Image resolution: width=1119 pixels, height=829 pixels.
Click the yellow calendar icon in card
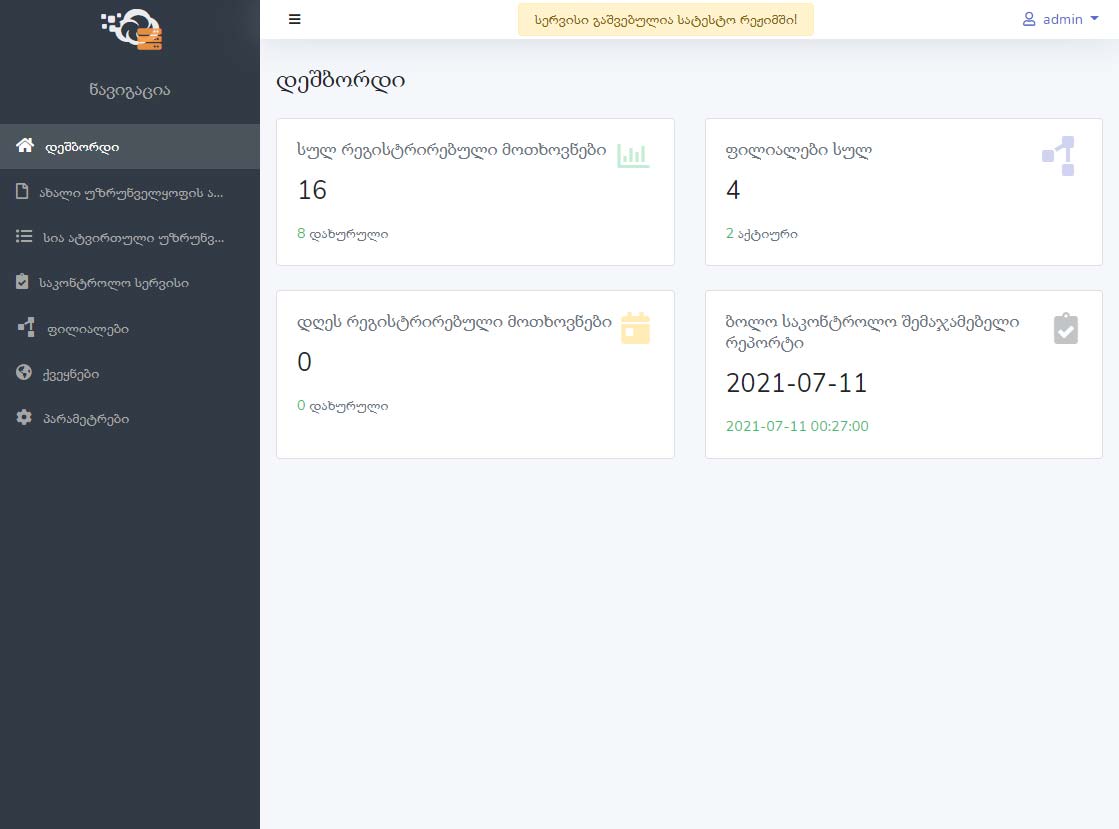click(635, 328)
